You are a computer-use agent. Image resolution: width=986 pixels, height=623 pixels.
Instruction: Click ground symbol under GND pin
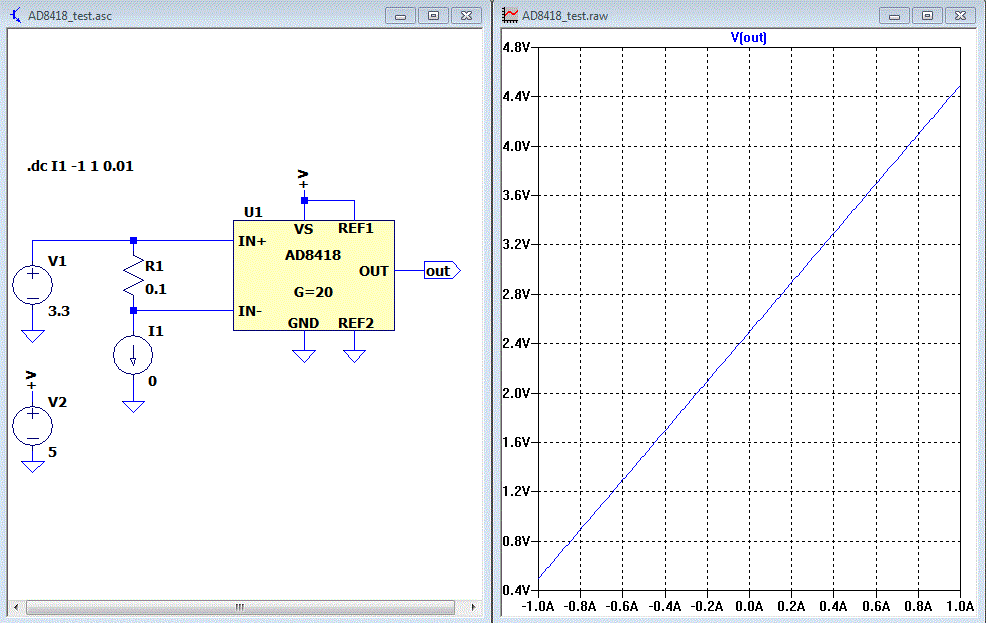tap(304, 356)
